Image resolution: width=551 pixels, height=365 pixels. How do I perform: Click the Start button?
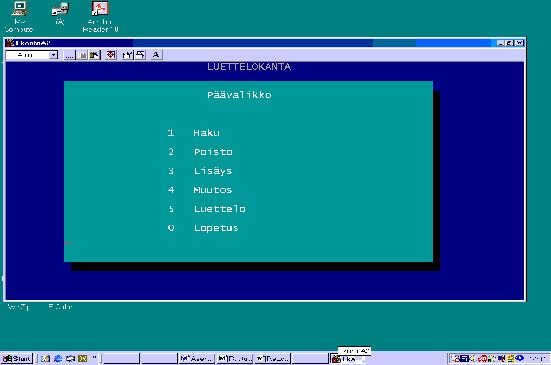click(17, 358)
